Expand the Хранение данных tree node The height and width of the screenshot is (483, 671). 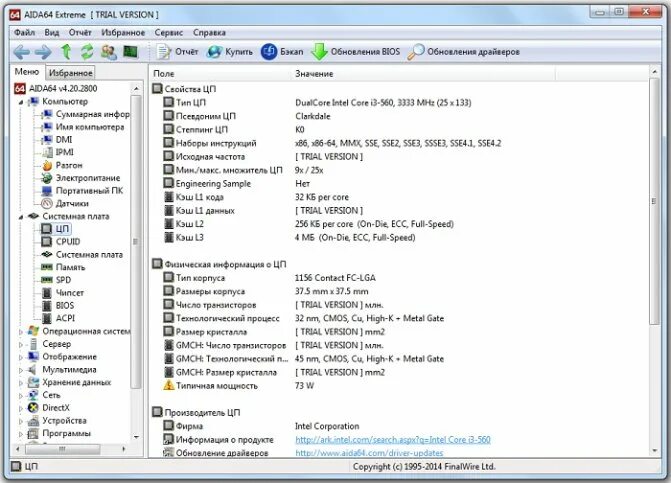21,383
